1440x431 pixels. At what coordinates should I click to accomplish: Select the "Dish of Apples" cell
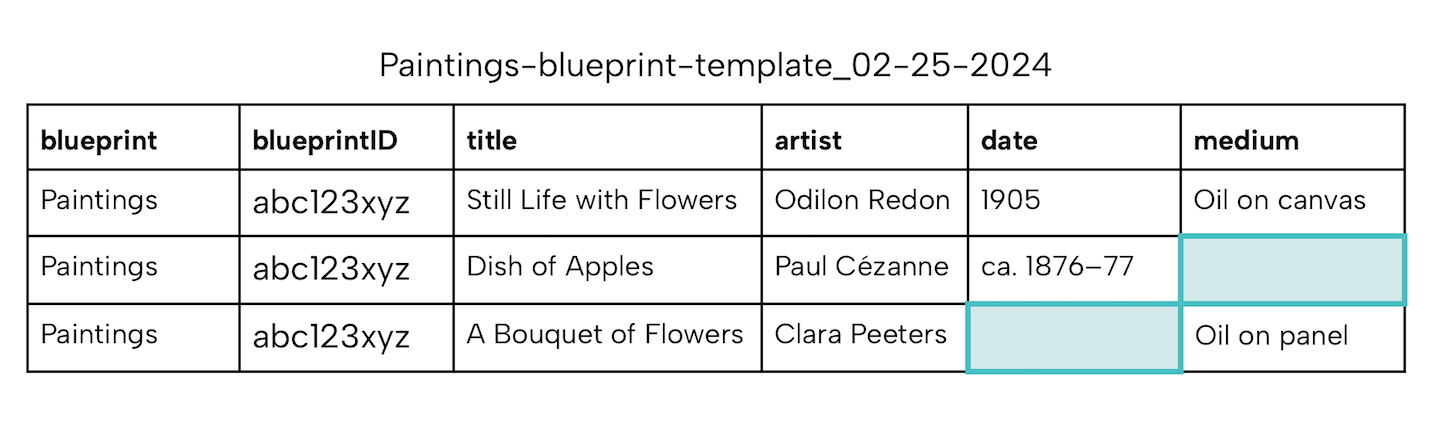point(560,267)
